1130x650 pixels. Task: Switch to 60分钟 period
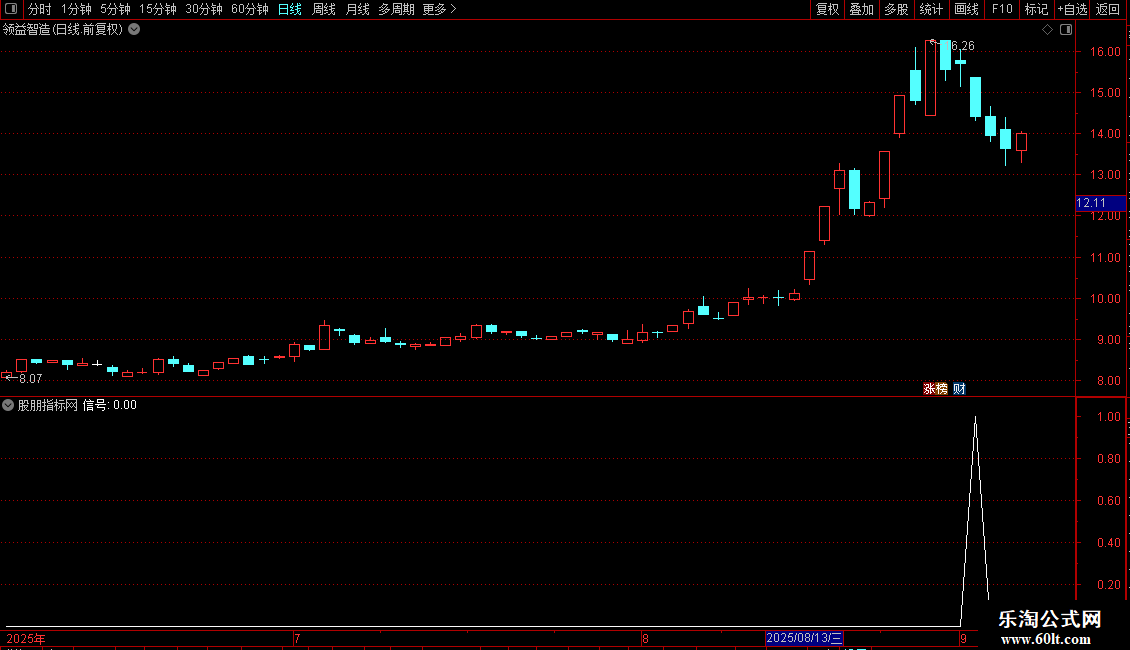point(250,9)
